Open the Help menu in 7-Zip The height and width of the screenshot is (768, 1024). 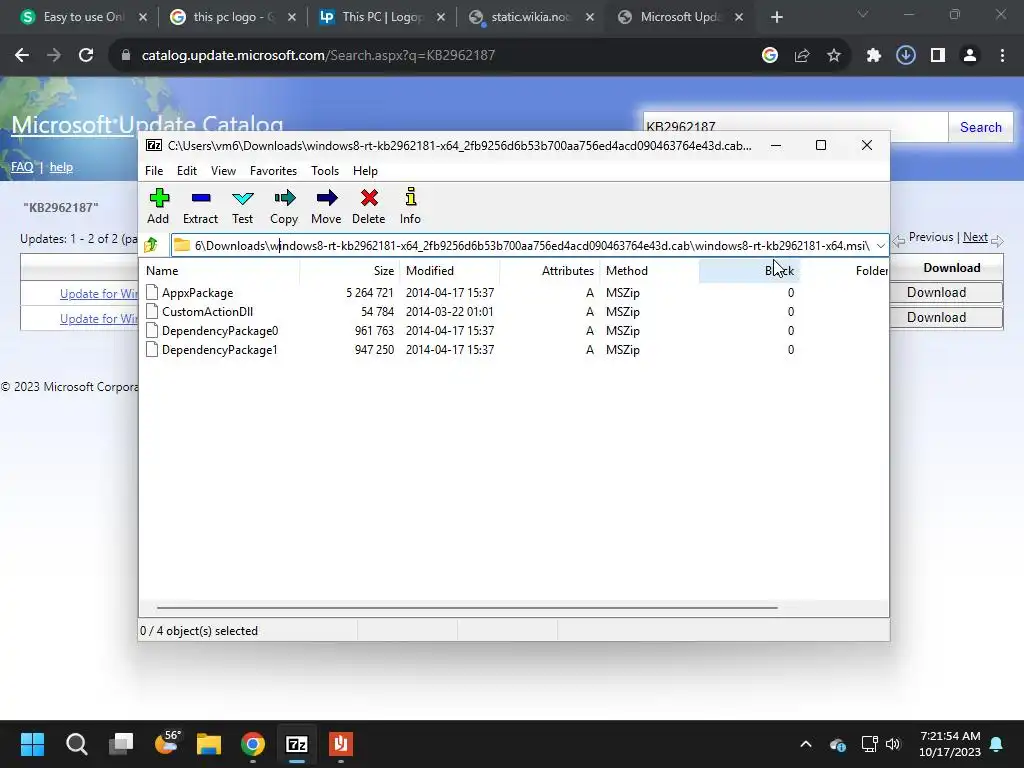[365, 170]
